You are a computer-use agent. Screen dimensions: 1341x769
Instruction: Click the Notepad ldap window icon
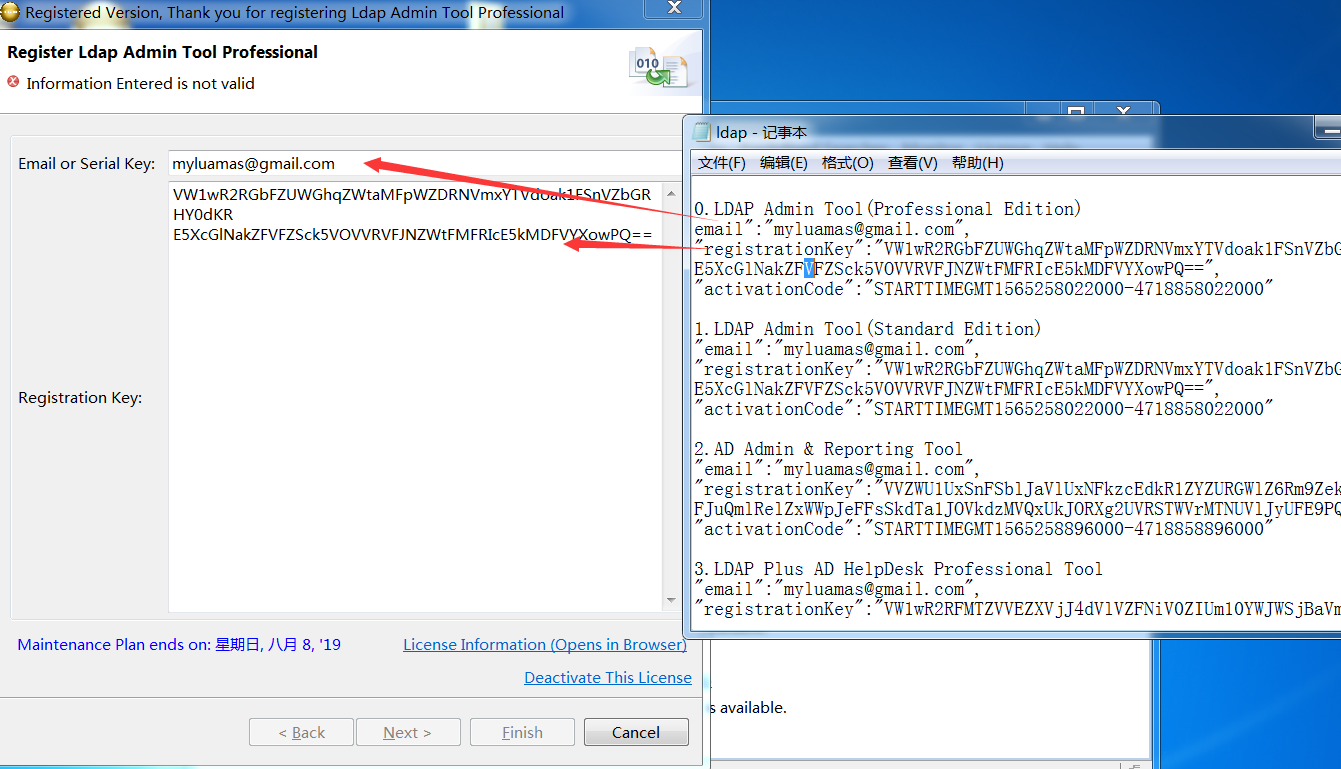[700, 131]
